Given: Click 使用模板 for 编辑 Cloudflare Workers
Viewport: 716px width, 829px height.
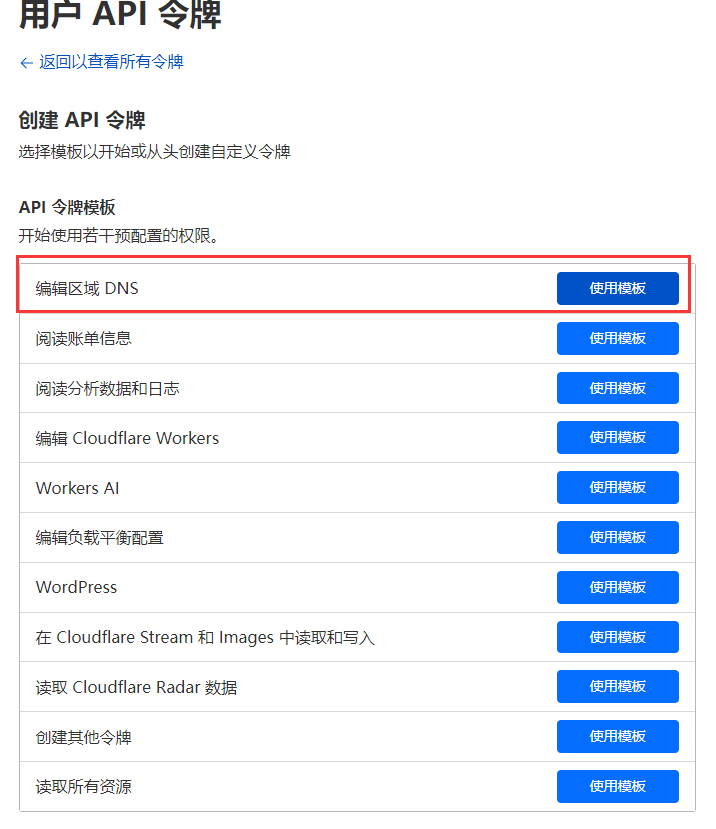Looking at the screenshot, I should [617, 437].
